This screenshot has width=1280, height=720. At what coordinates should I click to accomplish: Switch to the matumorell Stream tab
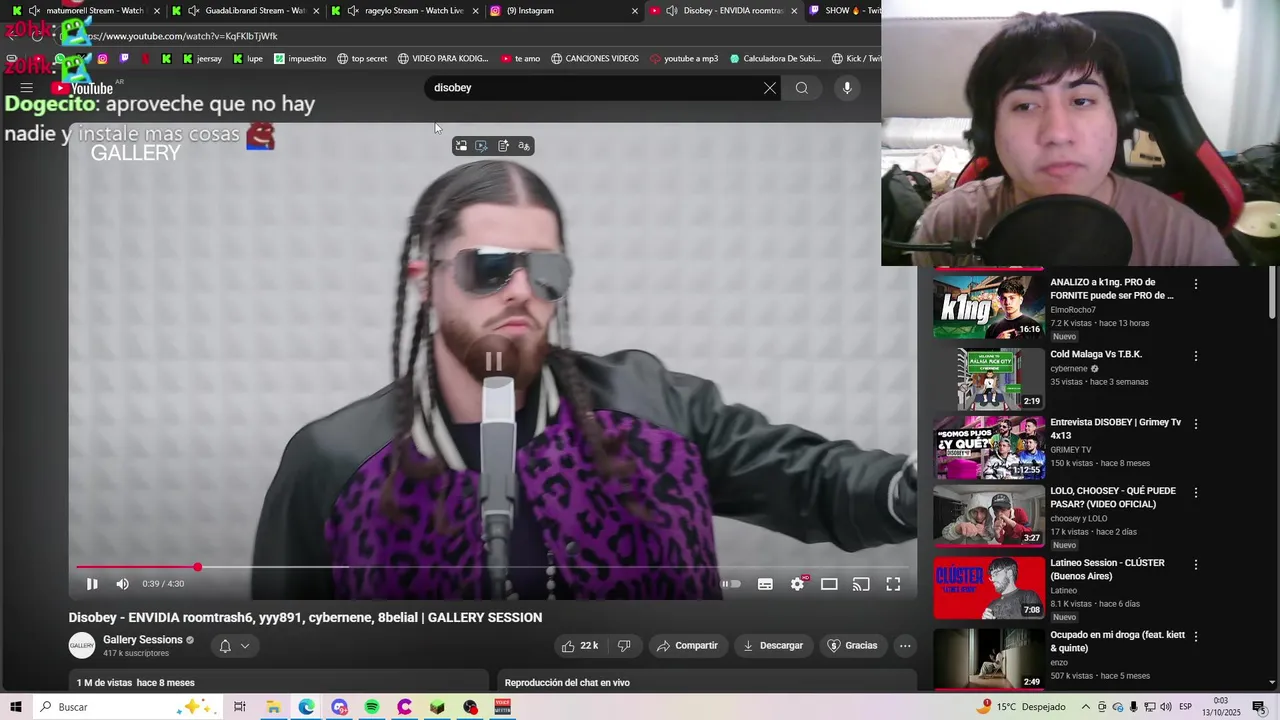click(x=86, y=11)
